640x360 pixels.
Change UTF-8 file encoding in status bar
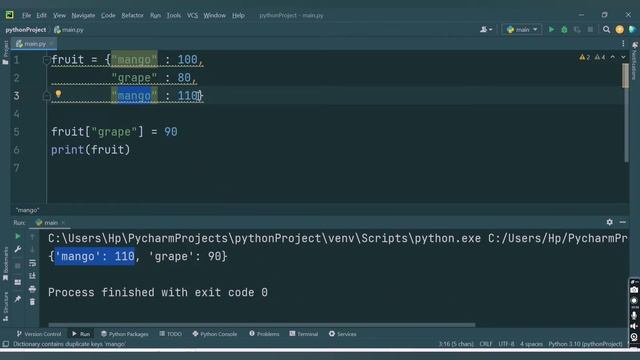pos(506,344)
